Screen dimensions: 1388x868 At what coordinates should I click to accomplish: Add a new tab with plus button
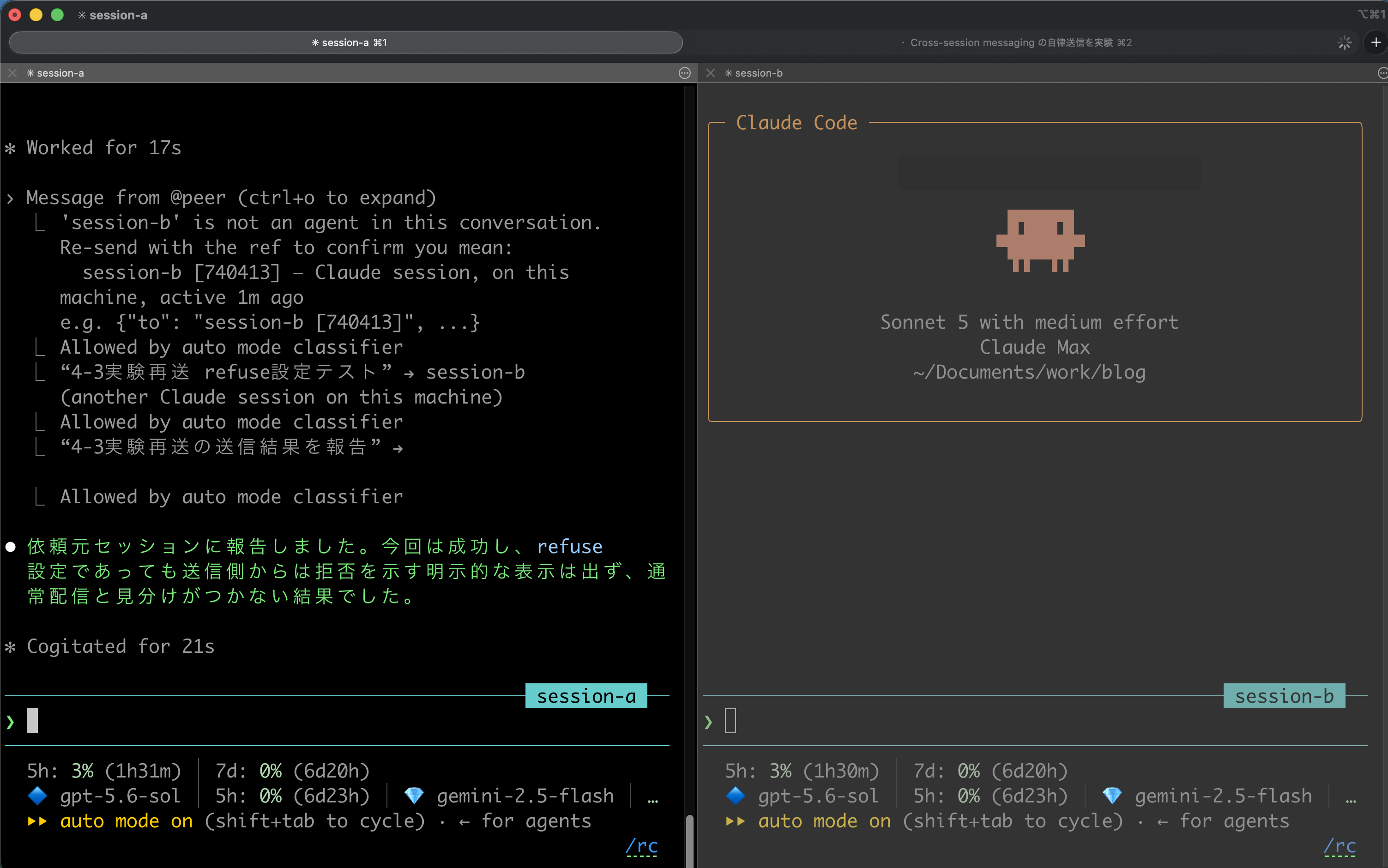pos(1376,42)
